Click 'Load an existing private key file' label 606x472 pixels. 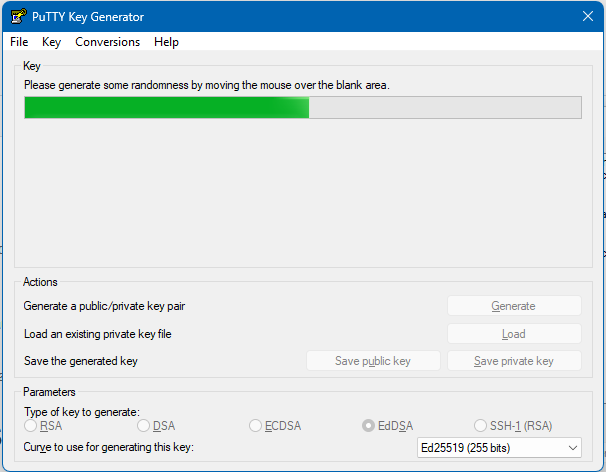pos(97,334)
